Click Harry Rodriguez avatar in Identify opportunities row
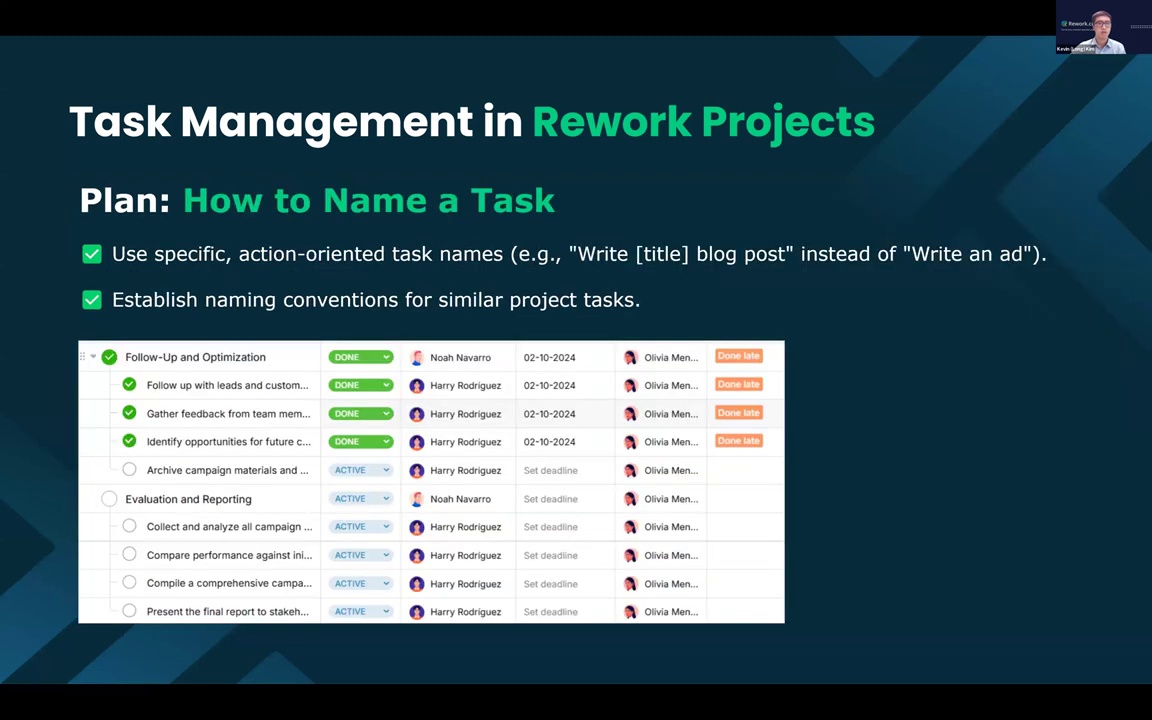The width and height of the screenshot is (1152, 720). (417, 442)
